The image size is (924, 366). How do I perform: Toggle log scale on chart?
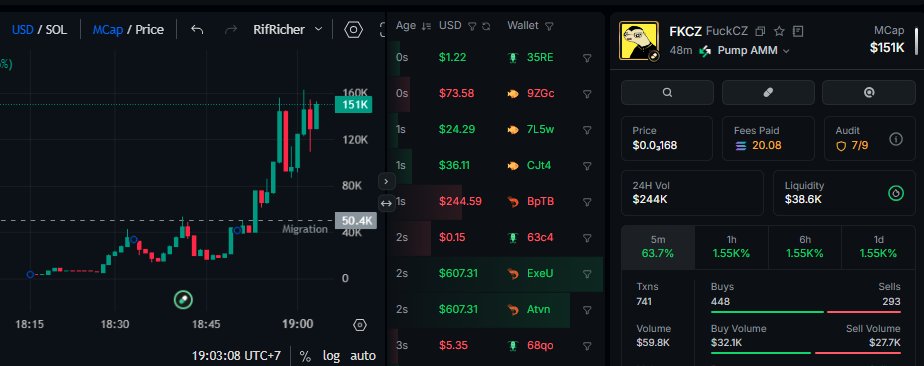(x=331, y=356)
